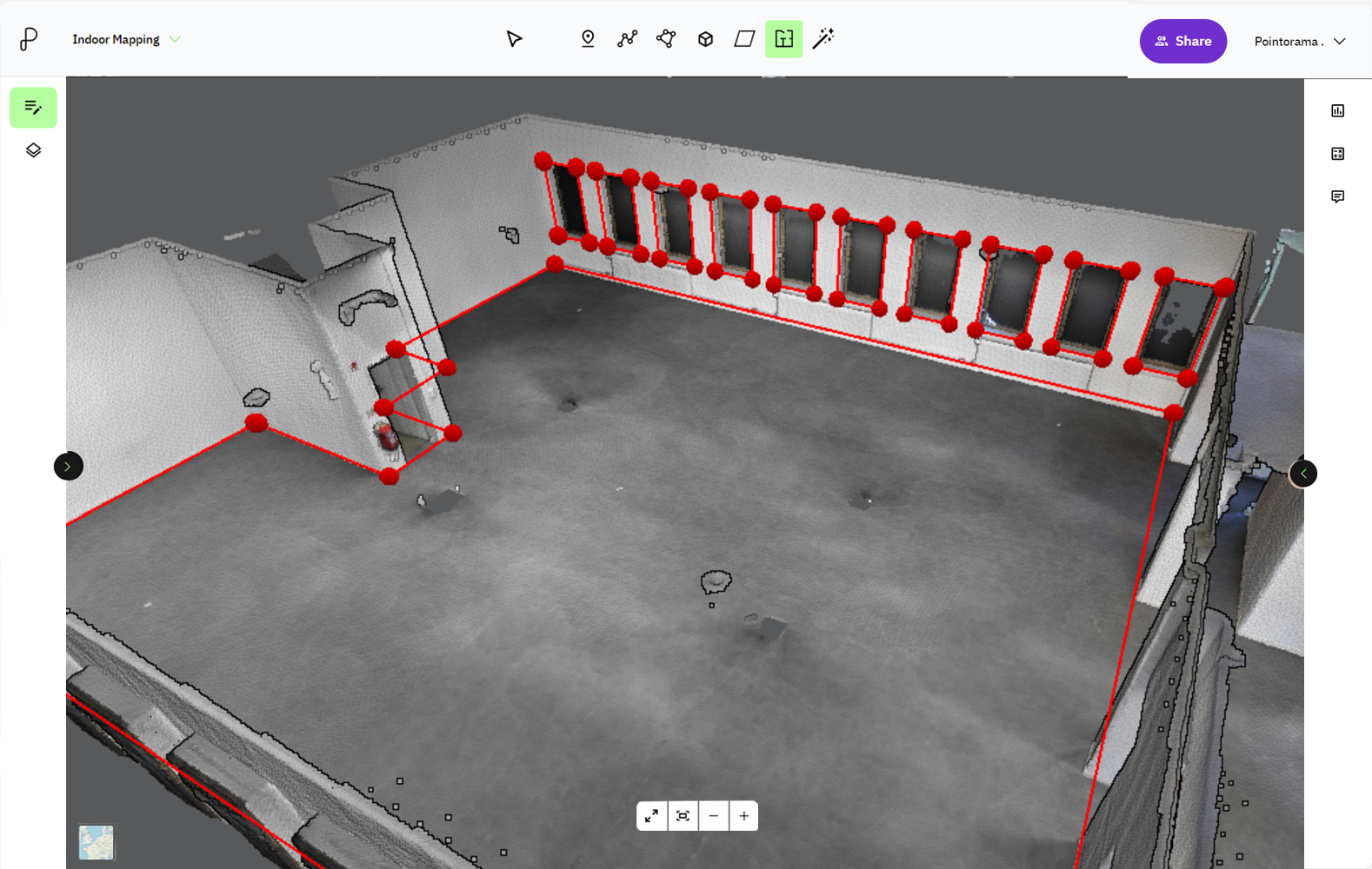Select the arrow pointer tool
Image resolution: width=1372 pixels, height=869 pixels.
point(514,39)
